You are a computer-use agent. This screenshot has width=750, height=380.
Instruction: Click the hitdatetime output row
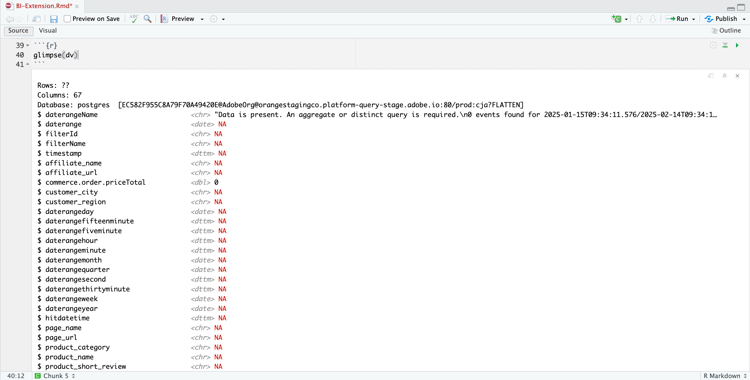click(132, 318)
